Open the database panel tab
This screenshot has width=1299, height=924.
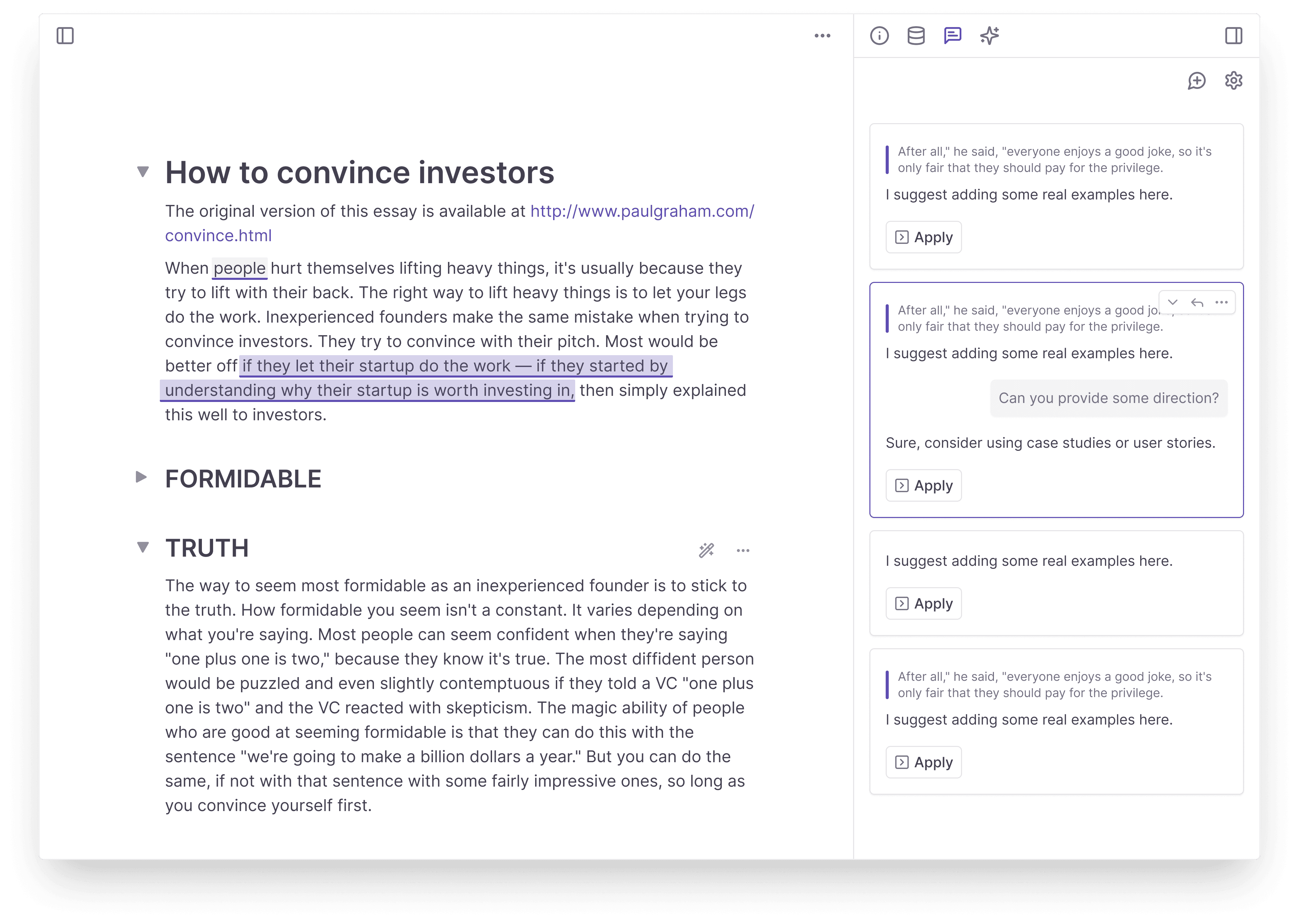point(915,36)
